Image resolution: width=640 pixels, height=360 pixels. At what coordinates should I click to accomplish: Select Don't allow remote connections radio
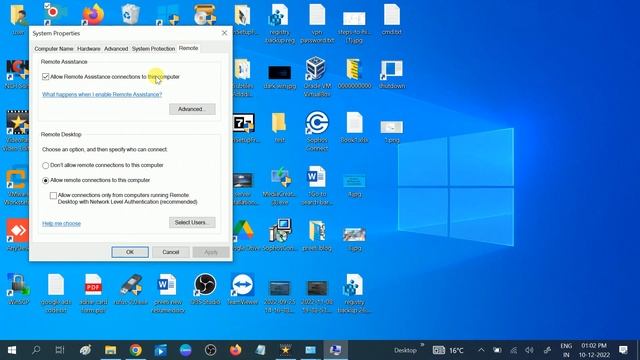coord(45,166)
